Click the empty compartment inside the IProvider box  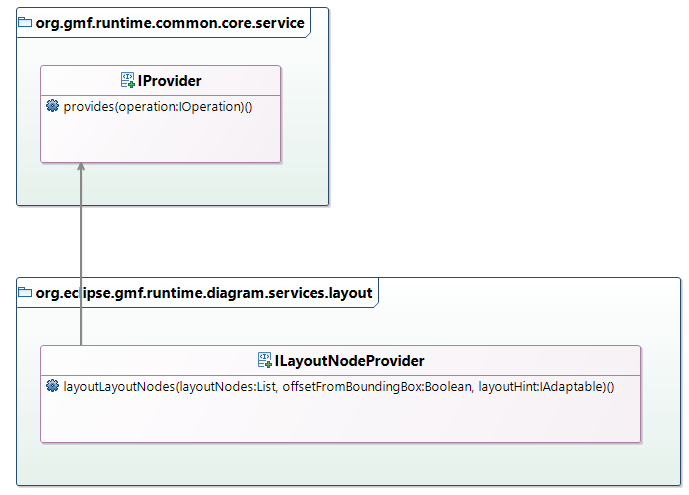[x=160, y=138]
